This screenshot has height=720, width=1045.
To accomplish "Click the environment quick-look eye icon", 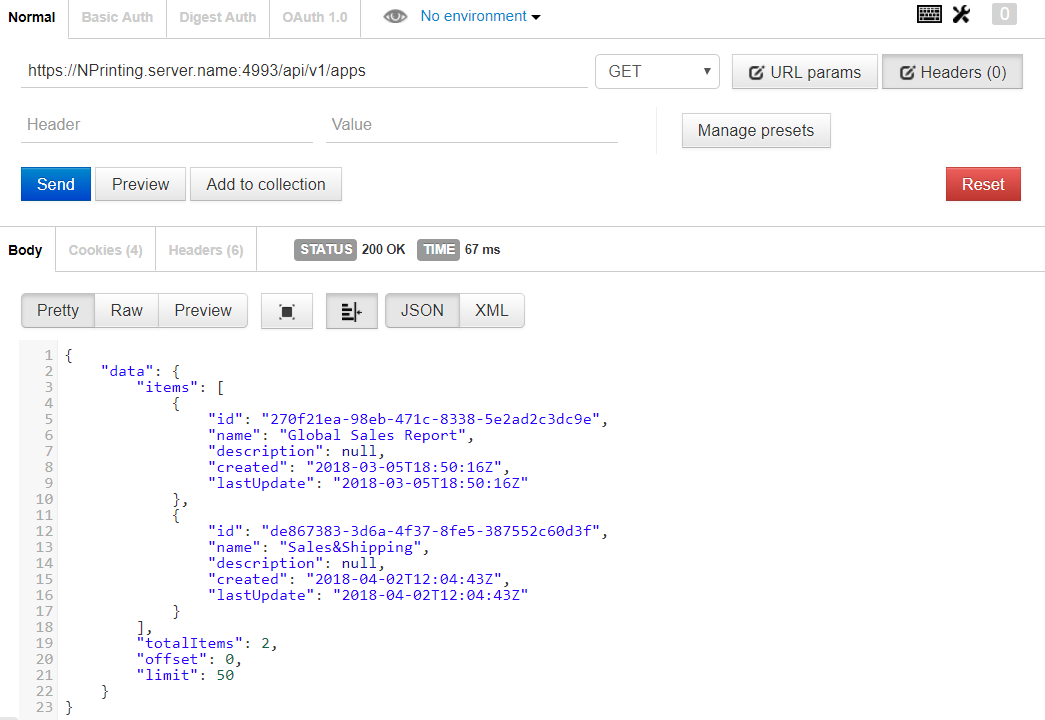I will (395, 16).
